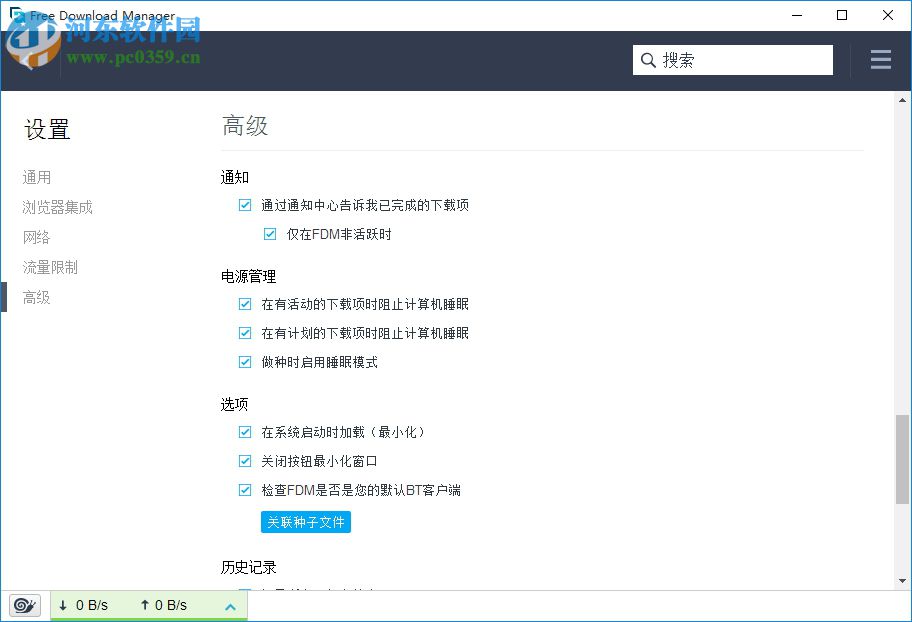This screenshot has height=622, width=912.
Task: Click the download speed indicator showing 0 B/s
Action: coord(85,605)
